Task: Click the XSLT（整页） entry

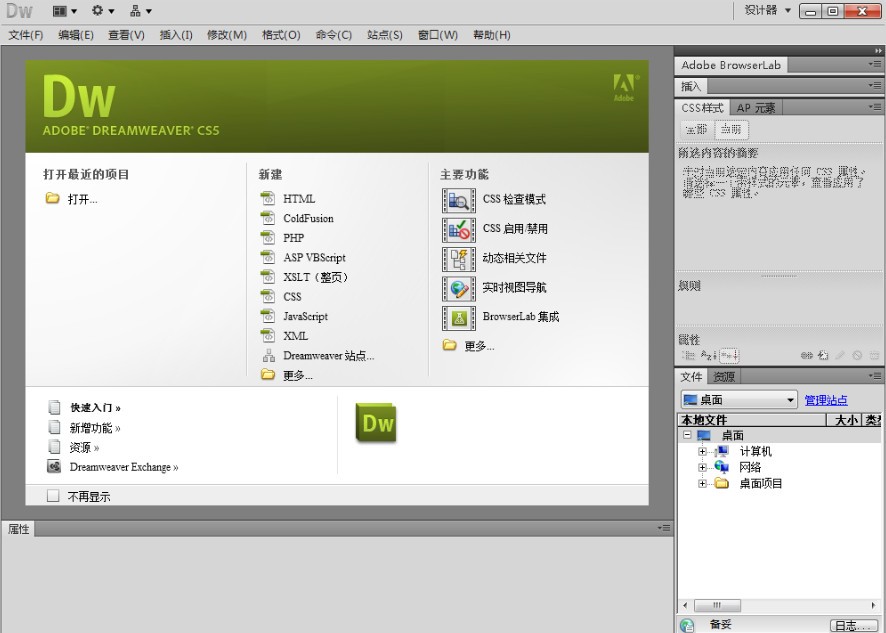Action: pyautogui.click(x=316, y=277)
